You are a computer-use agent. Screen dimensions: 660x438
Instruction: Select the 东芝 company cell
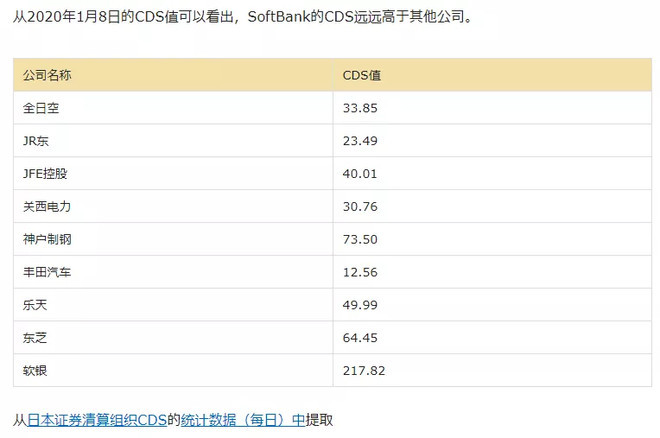35,338
